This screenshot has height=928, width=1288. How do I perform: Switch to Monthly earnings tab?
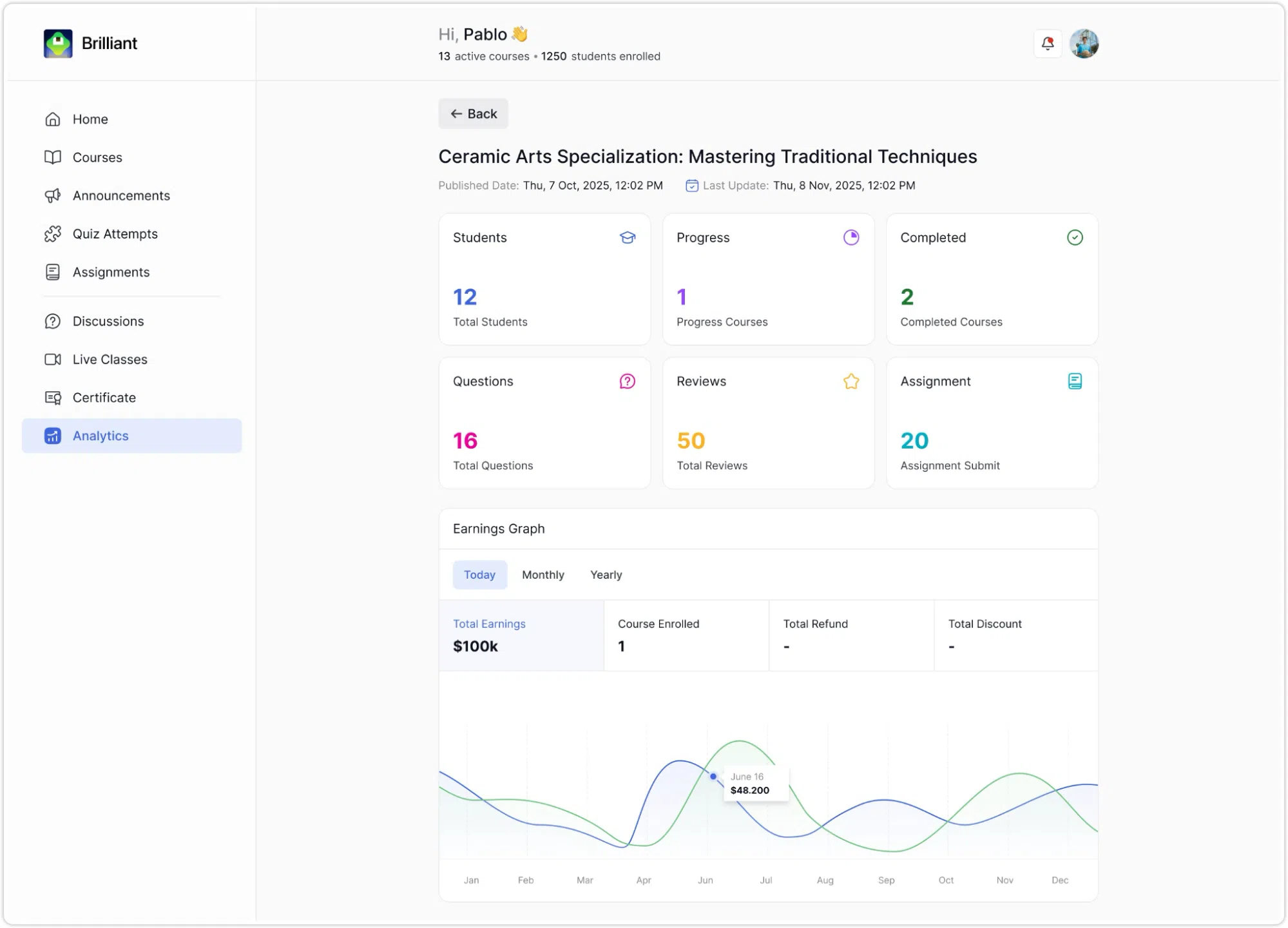coord(543,574)
